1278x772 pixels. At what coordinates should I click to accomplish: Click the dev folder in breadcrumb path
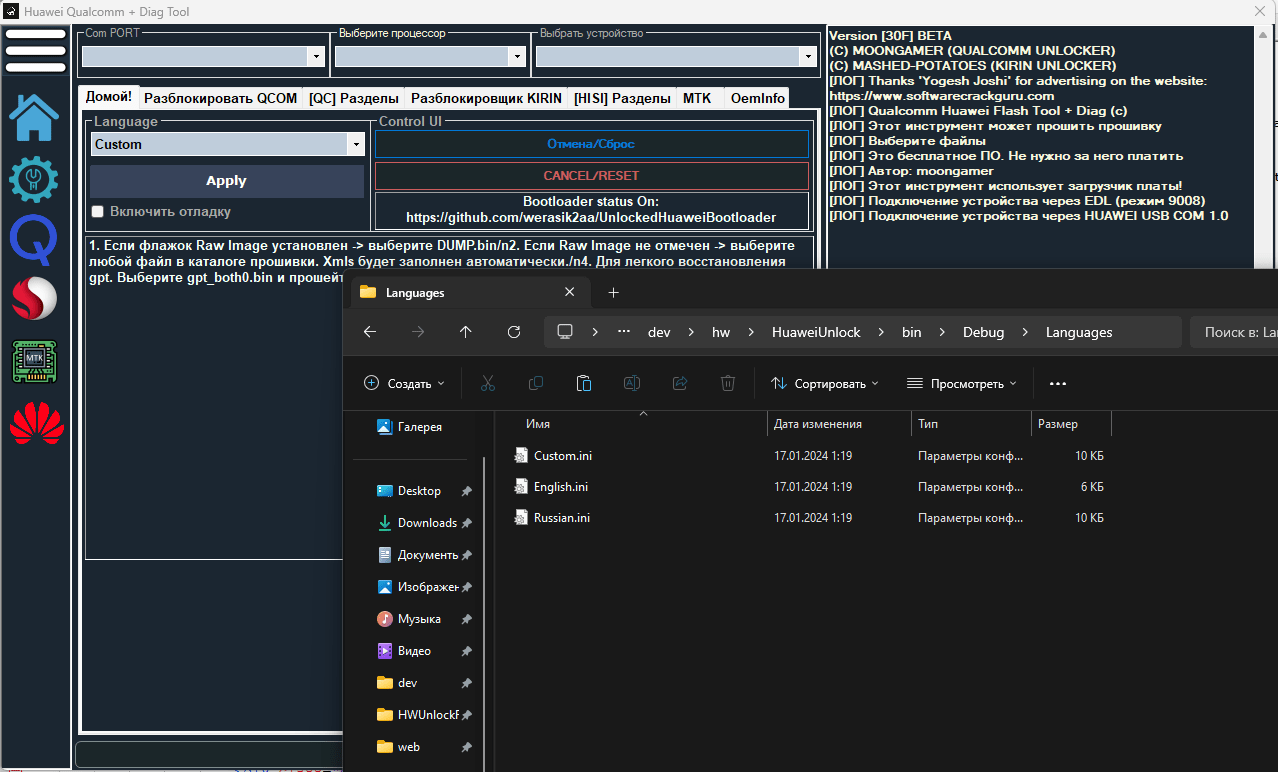[659, 332]
